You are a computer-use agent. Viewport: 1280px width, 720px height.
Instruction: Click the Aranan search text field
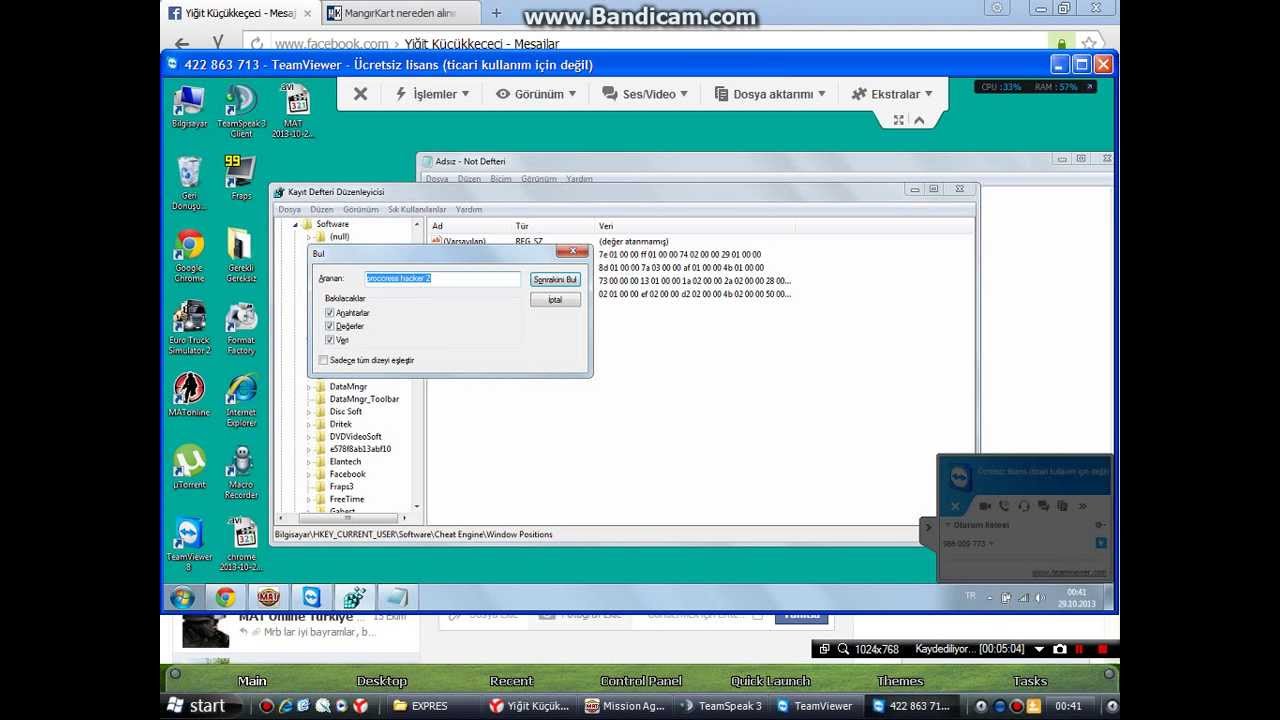coord(443,279)
